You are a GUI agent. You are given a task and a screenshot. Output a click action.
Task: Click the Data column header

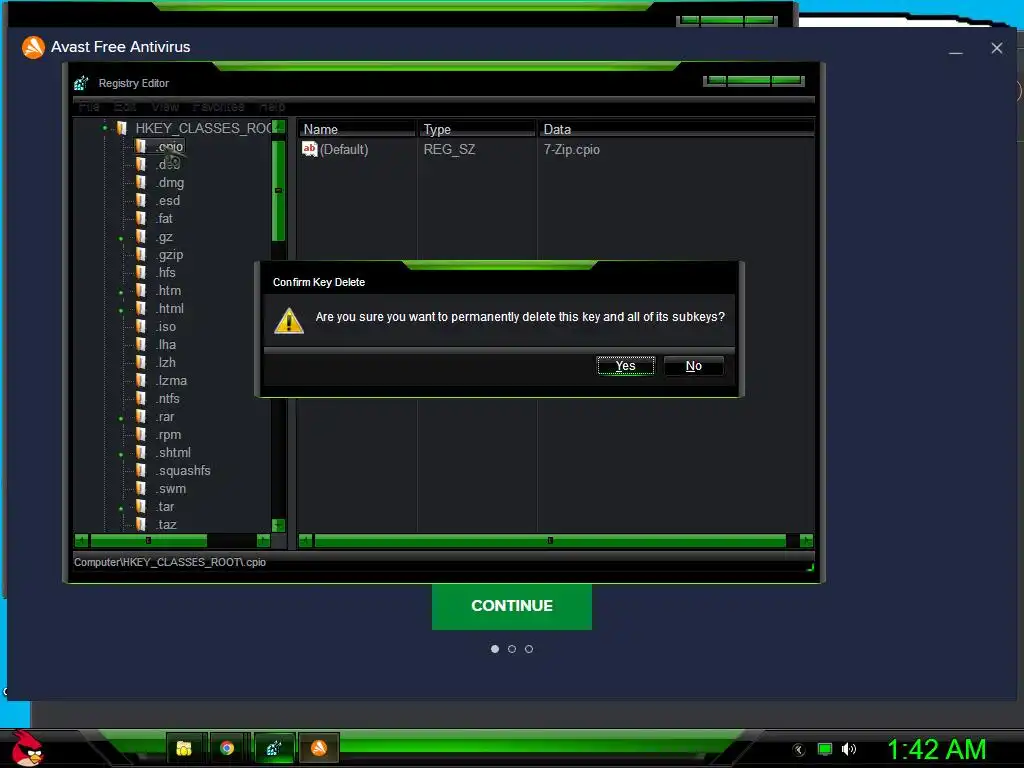click(677, 129)
